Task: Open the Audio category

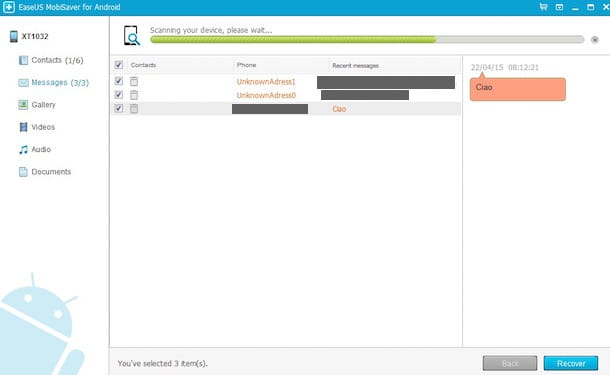Action: [35, 149]
